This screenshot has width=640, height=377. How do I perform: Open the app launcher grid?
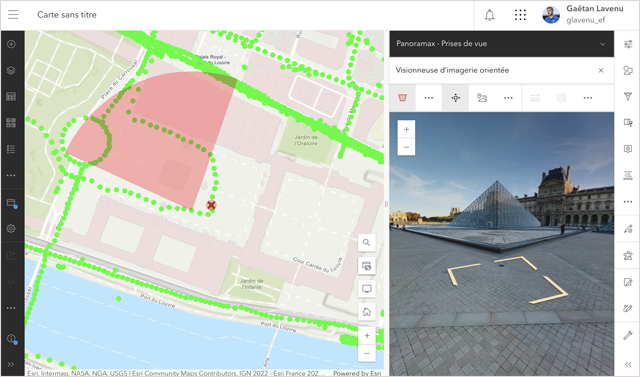520,15
